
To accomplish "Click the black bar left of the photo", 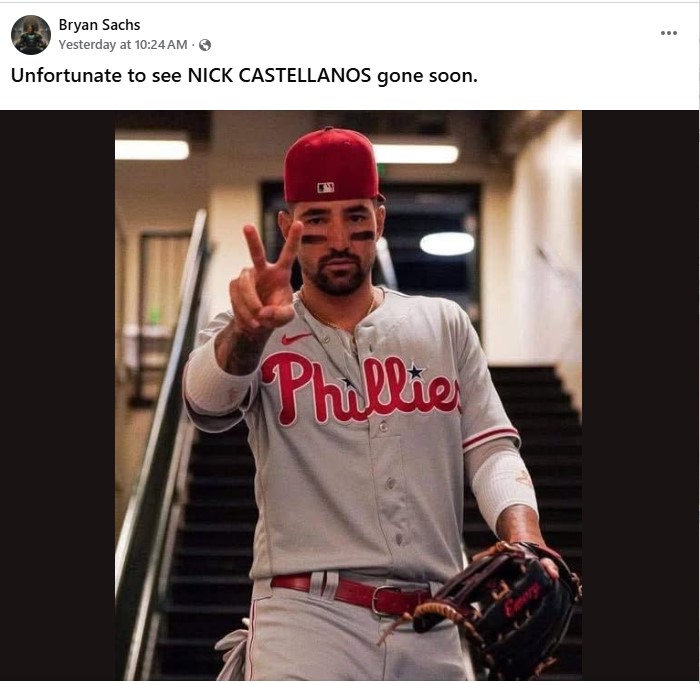I will click(x=58, y=395).
